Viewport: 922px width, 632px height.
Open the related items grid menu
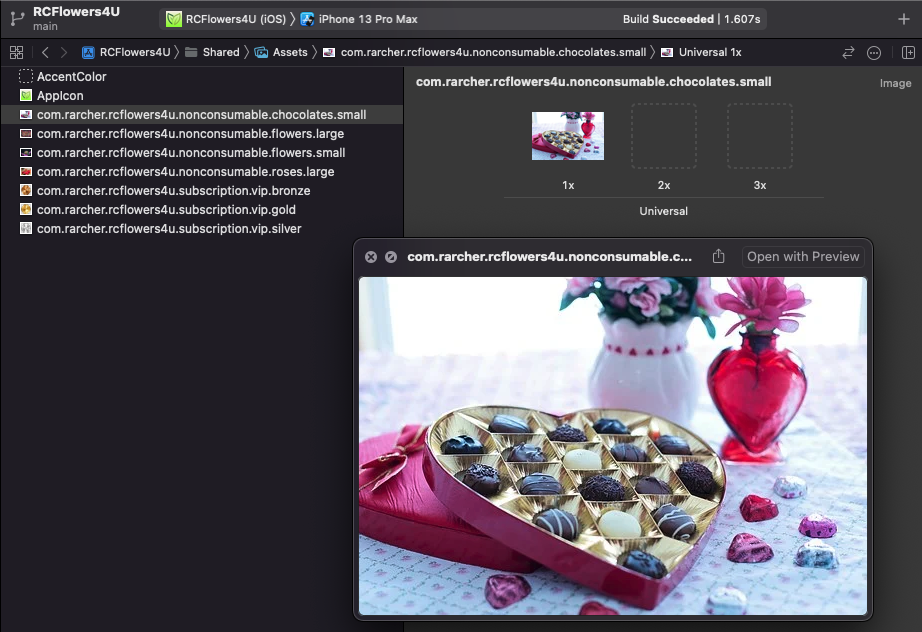16,52
